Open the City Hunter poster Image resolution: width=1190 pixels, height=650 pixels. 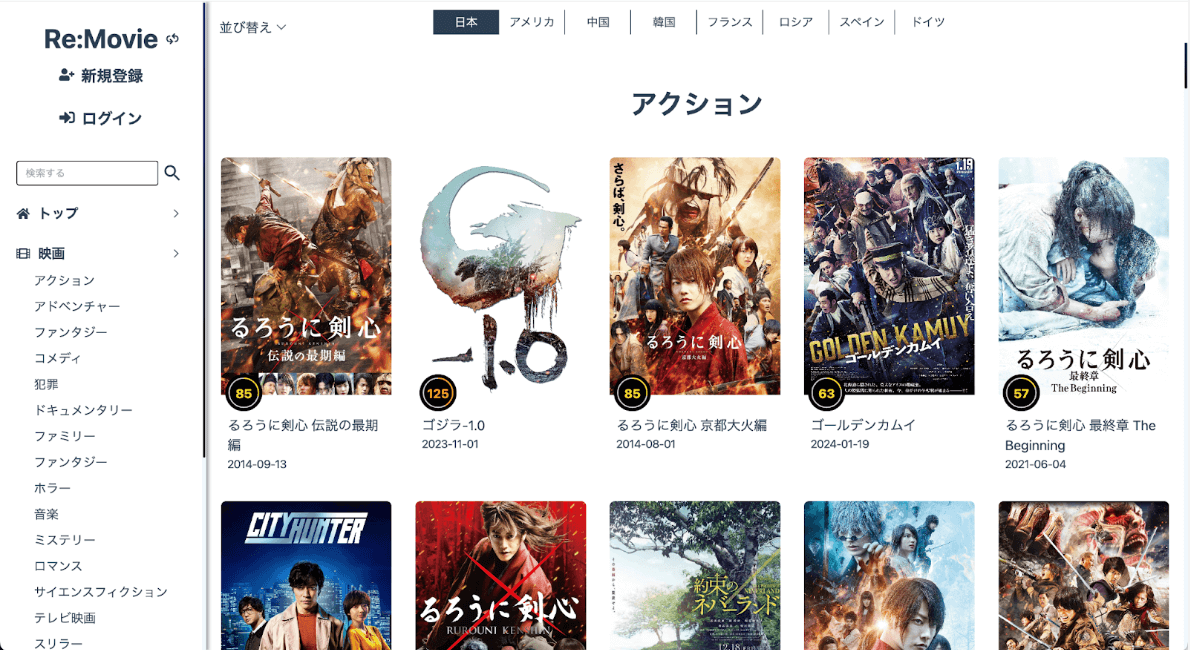pos(306,575)
